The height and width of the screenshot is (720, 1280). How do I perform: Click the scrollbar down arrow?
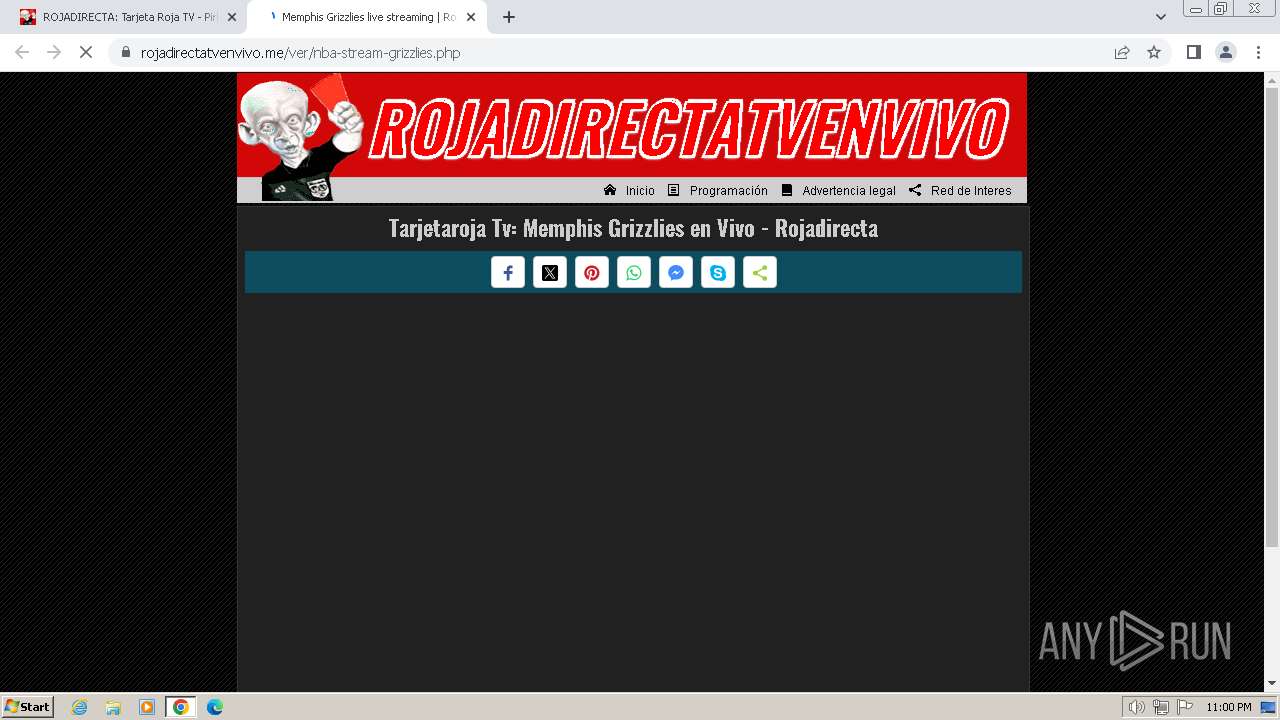(x=1272, y=684)
